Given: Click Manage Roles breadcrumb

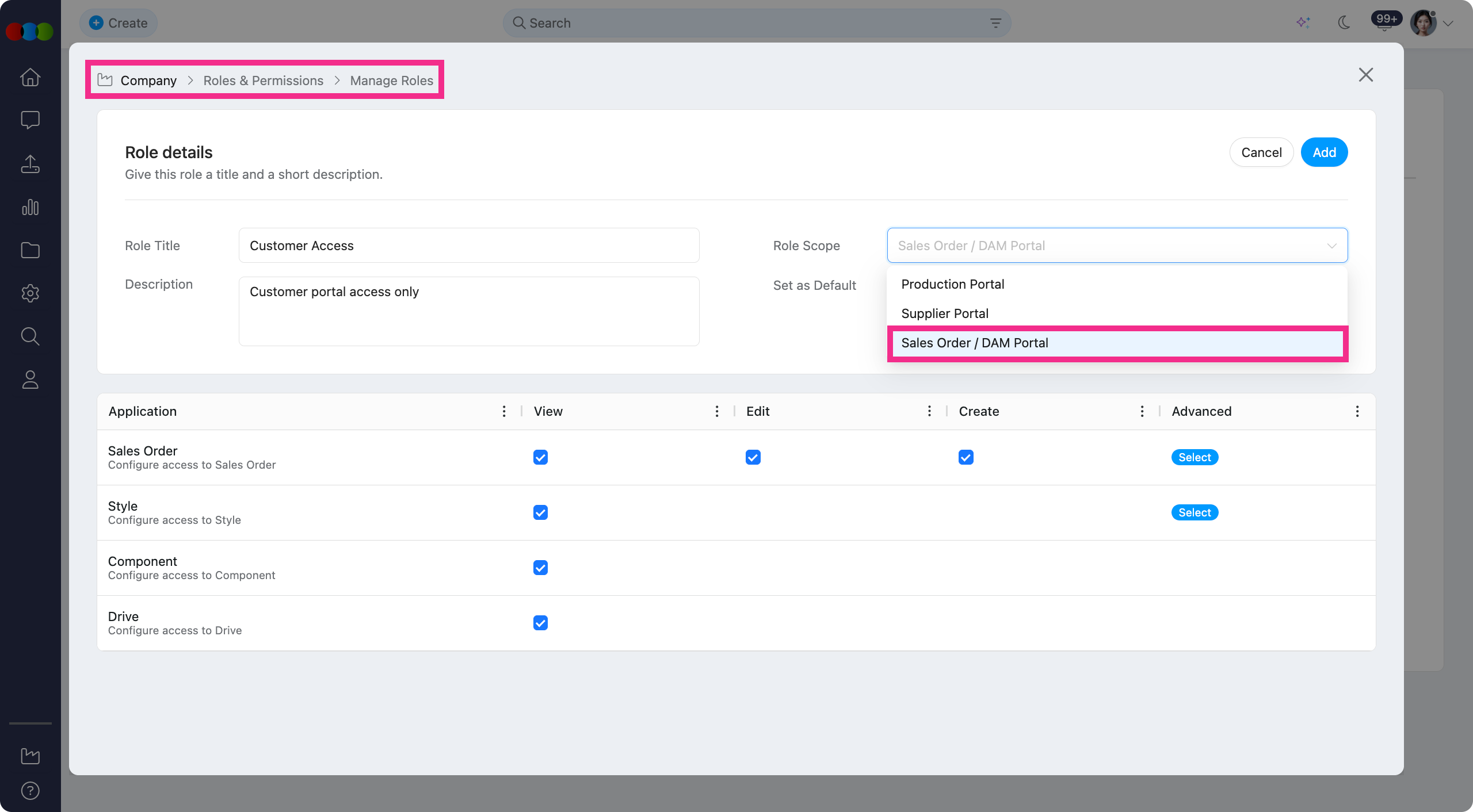Looking at the screenshot, I should click(x=392, y=81).
